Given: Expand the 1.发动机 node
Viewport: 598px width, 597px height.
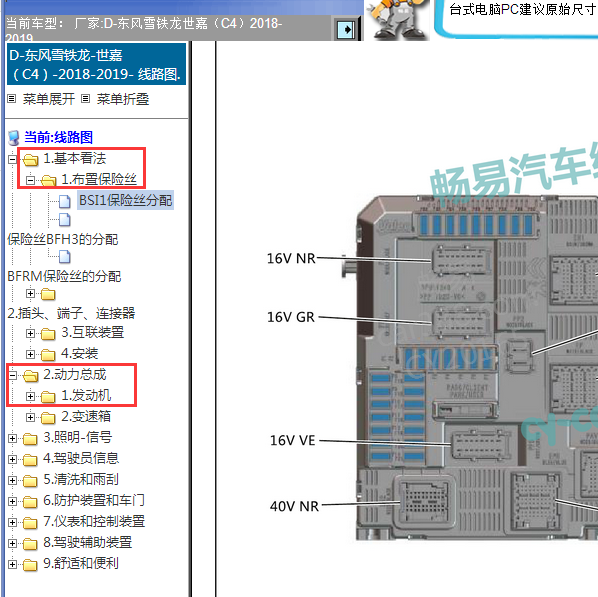Looking at the screenshot, I should click(x=31, y=397).
